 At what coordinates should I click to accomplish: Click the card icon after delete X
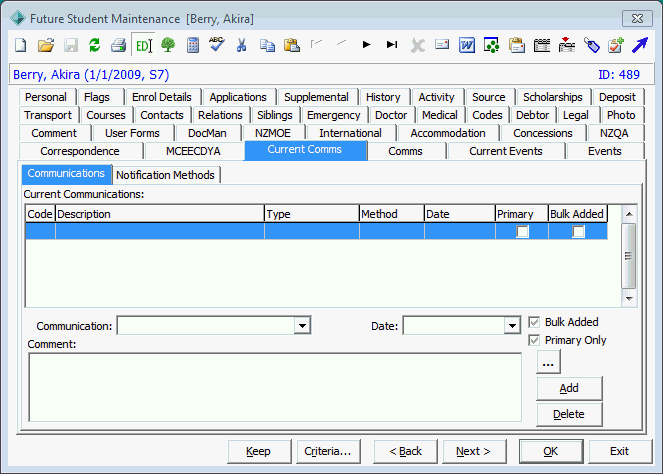(x=442, y=44)
